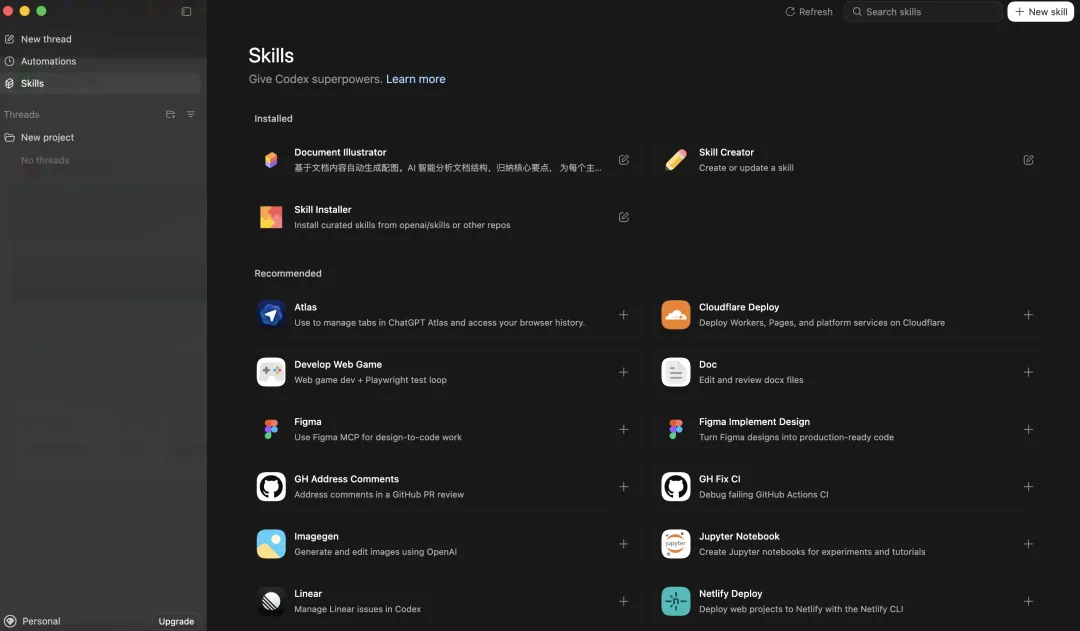Edit the Document Illustrator skill
The image size is (1080, 631).
tap(623, 160)
